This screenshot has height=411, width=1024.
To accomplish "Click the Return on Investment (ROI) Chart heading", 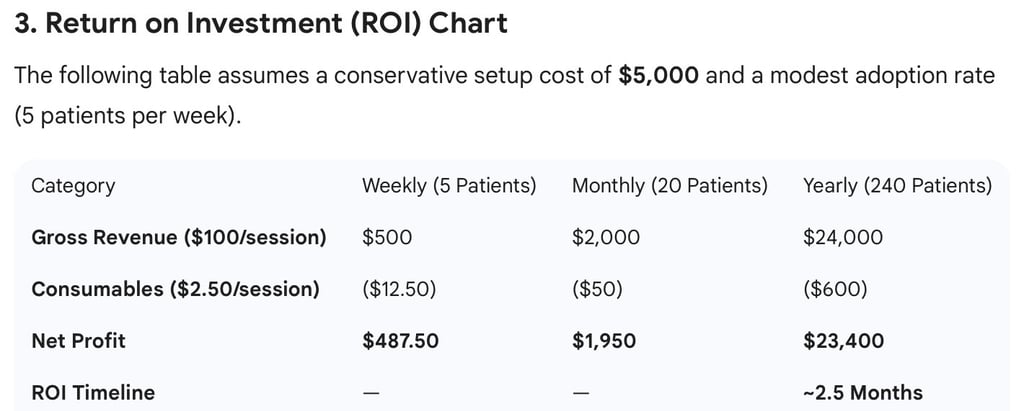I will pos(260,23).
